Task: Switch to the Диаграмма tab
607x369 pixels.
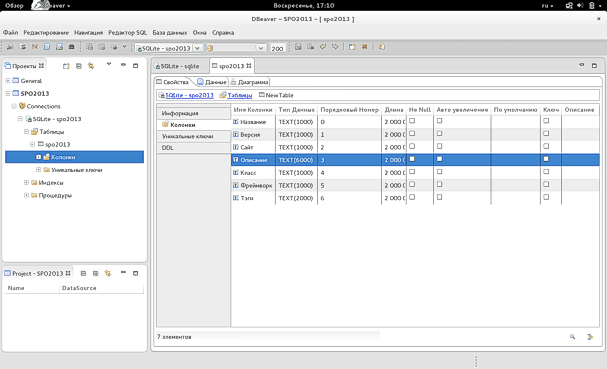Action: pos(249,82)
